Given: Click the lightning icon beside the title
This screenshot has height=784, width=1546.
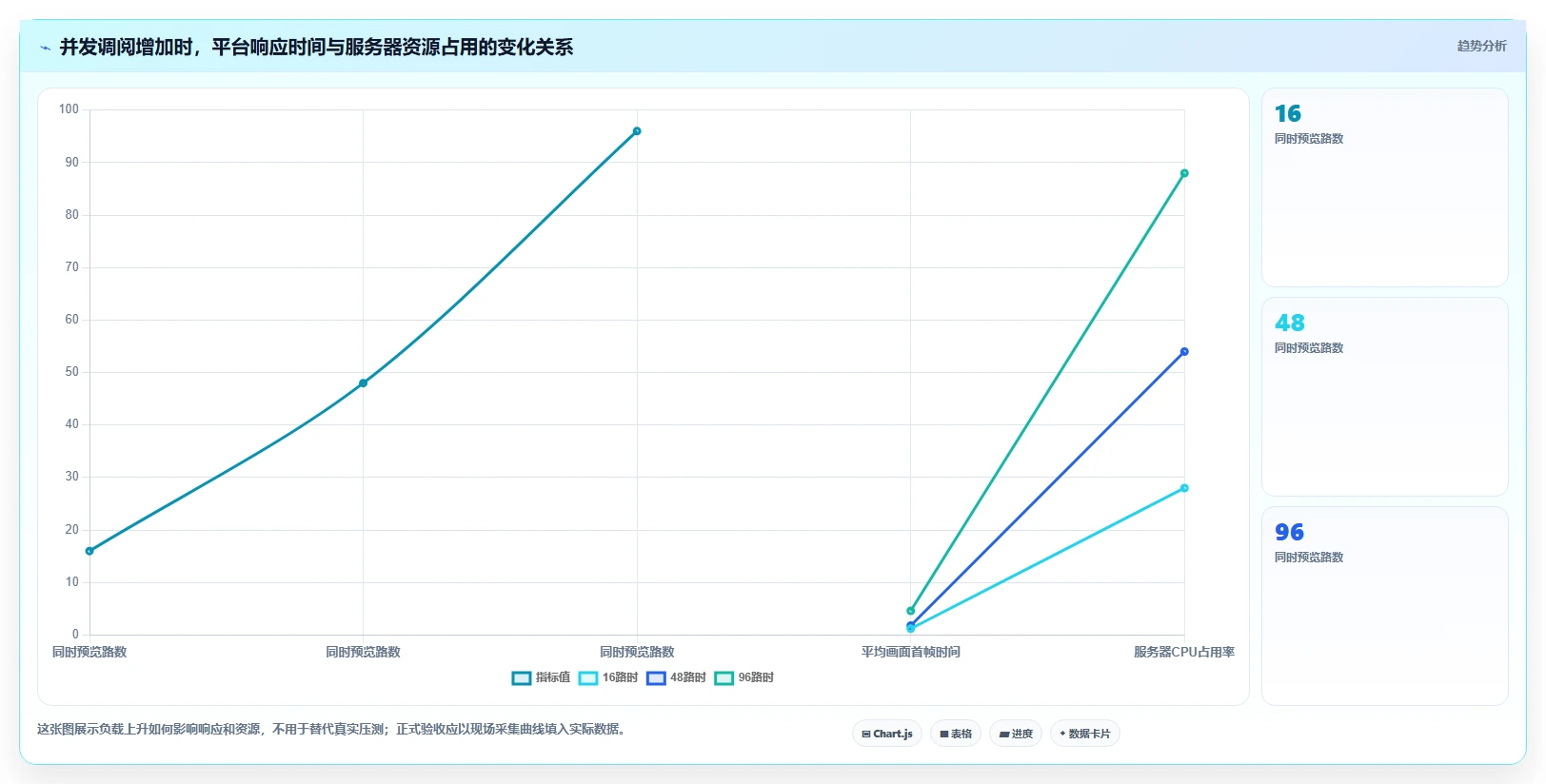Looking at the screenshot, I should [x=45, y=48].
